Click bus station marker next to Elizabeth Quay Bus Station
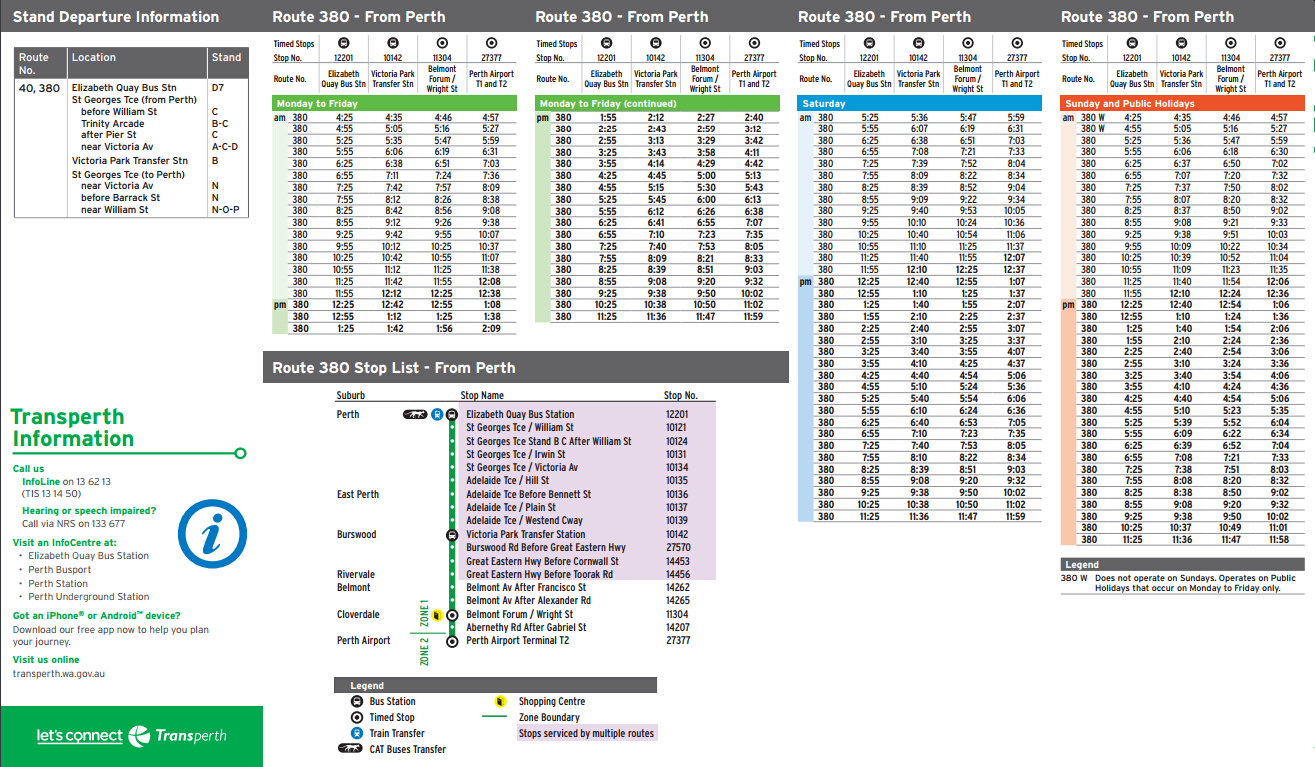 coord(452,414)
